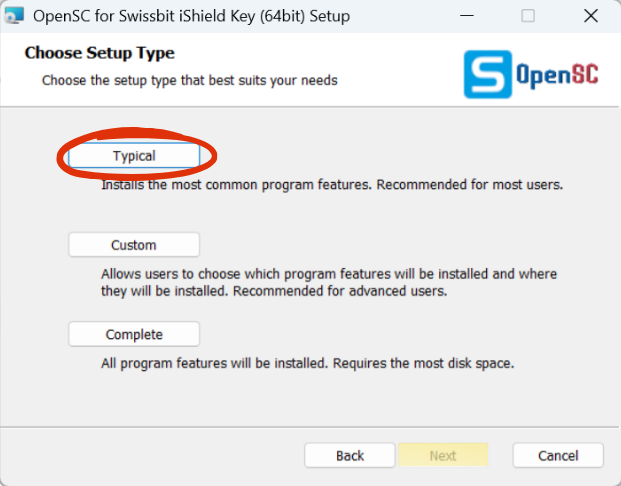Click the Typical option description text
The image size is (621, 486).
click(x=332, y=185)
